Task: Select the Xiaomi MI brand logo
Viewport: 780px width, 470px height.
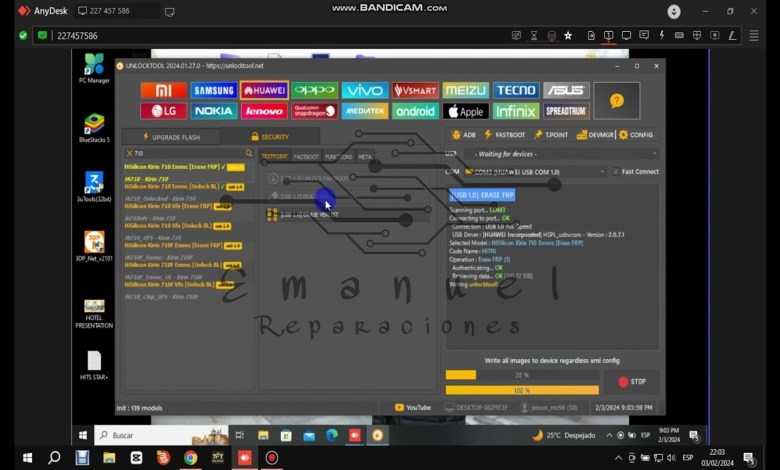Action: click(164, 90)
